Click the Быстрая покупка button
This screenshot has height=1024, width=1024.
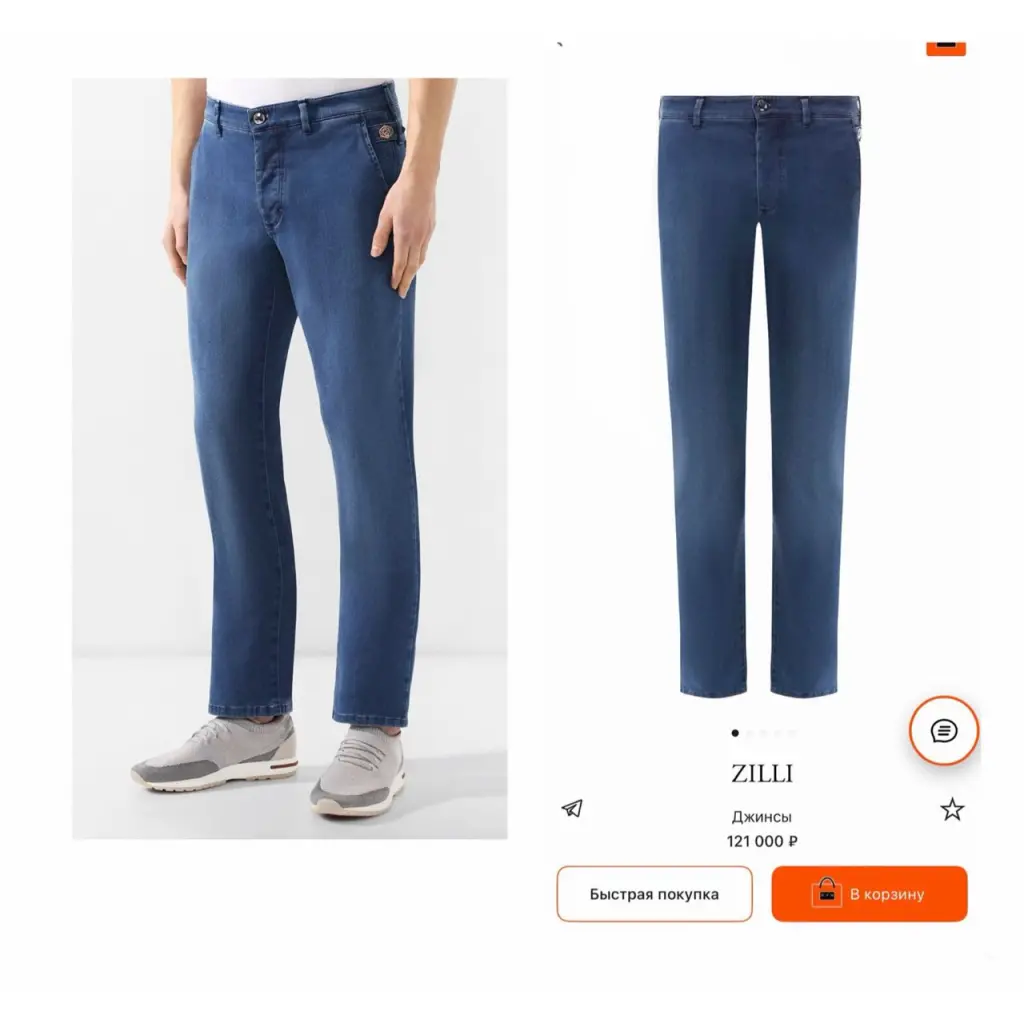pyautogui.click(x=654, y=894)
